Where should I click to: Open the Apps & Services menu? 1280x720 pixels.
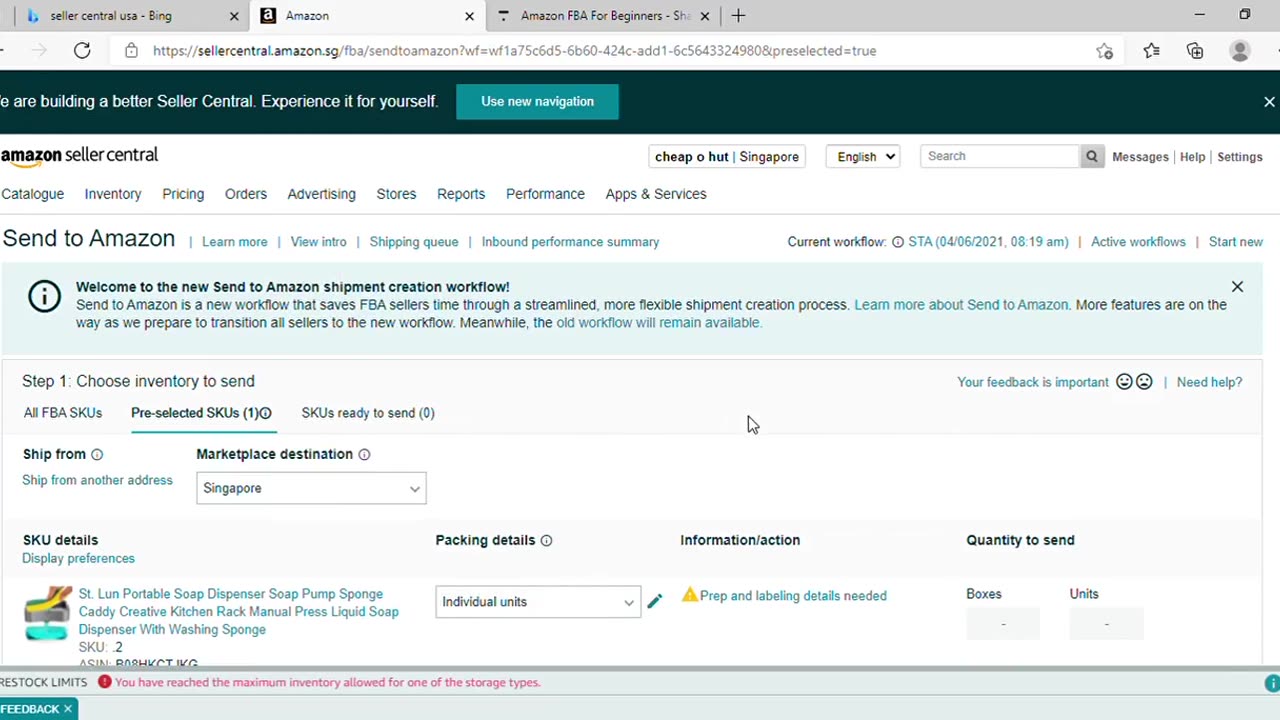656,194
